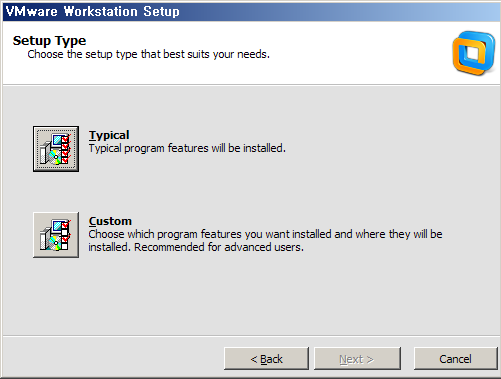Select the Typical setup icon button
Viewport: 501px width, 379px height.
(x=56, y=149)
